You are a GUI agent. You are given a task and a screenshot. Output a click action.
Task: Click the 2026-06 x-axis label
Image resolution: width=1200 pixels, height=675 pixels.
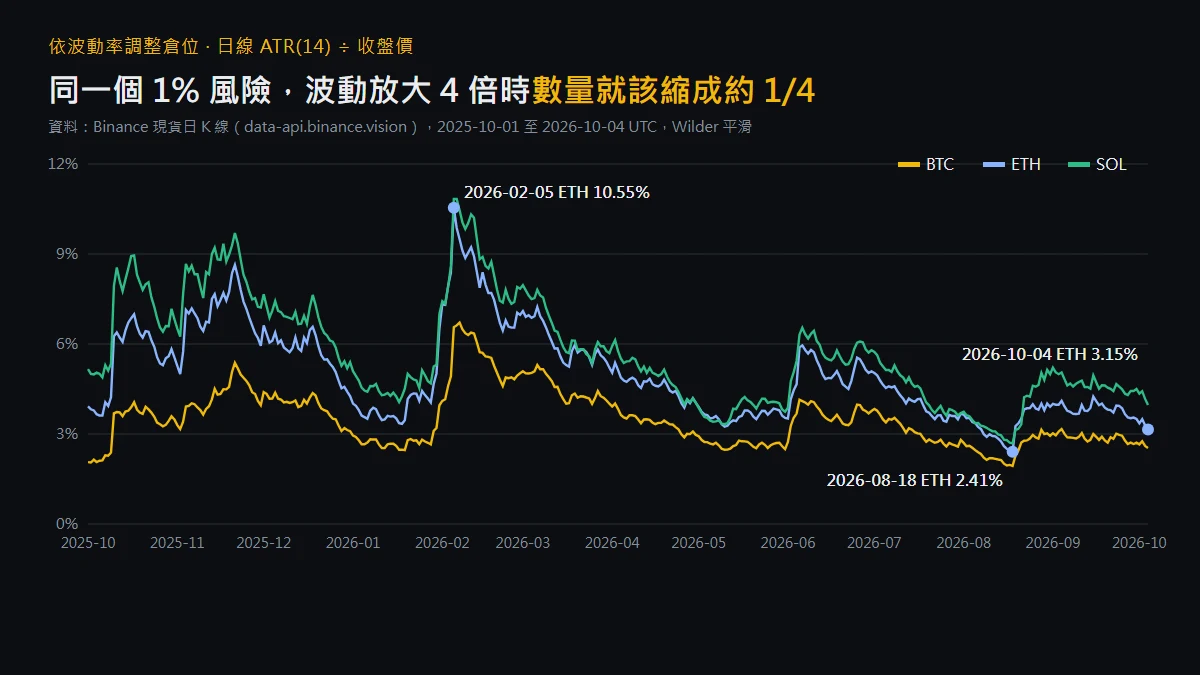click(788, 543)
